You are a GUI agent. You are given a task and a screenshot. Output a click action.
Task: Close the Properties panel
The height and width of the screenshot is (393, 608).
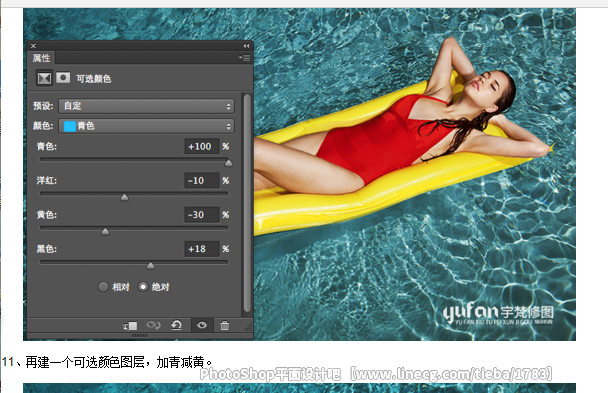[x=33, y=46]
